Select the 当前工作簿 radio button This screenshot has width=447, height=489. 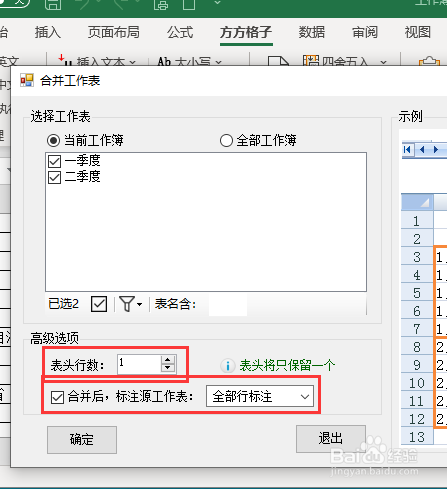(53, 140)
